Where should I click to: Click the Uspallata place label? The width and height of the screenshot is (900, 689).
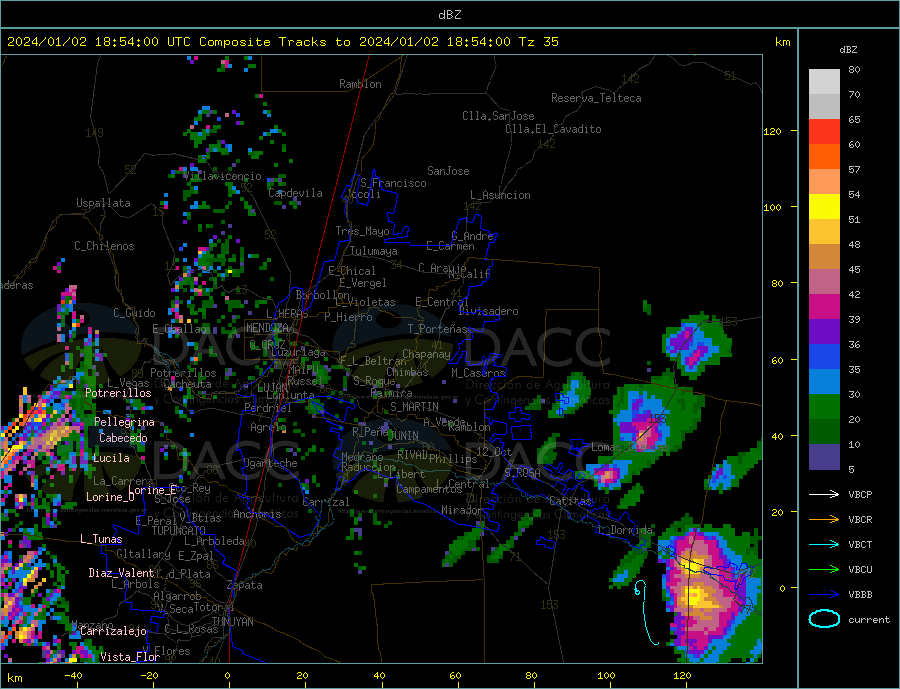click(x=103, y=203)
